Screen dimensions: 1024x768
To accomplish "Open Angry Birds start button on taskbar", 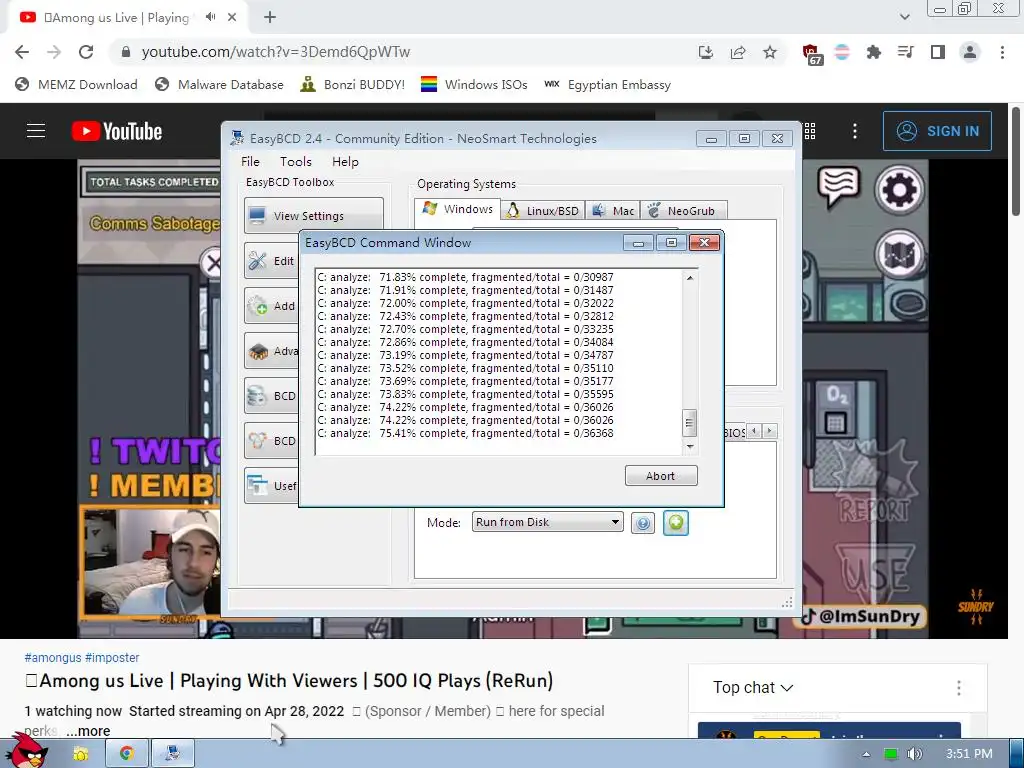I will 26,750.
